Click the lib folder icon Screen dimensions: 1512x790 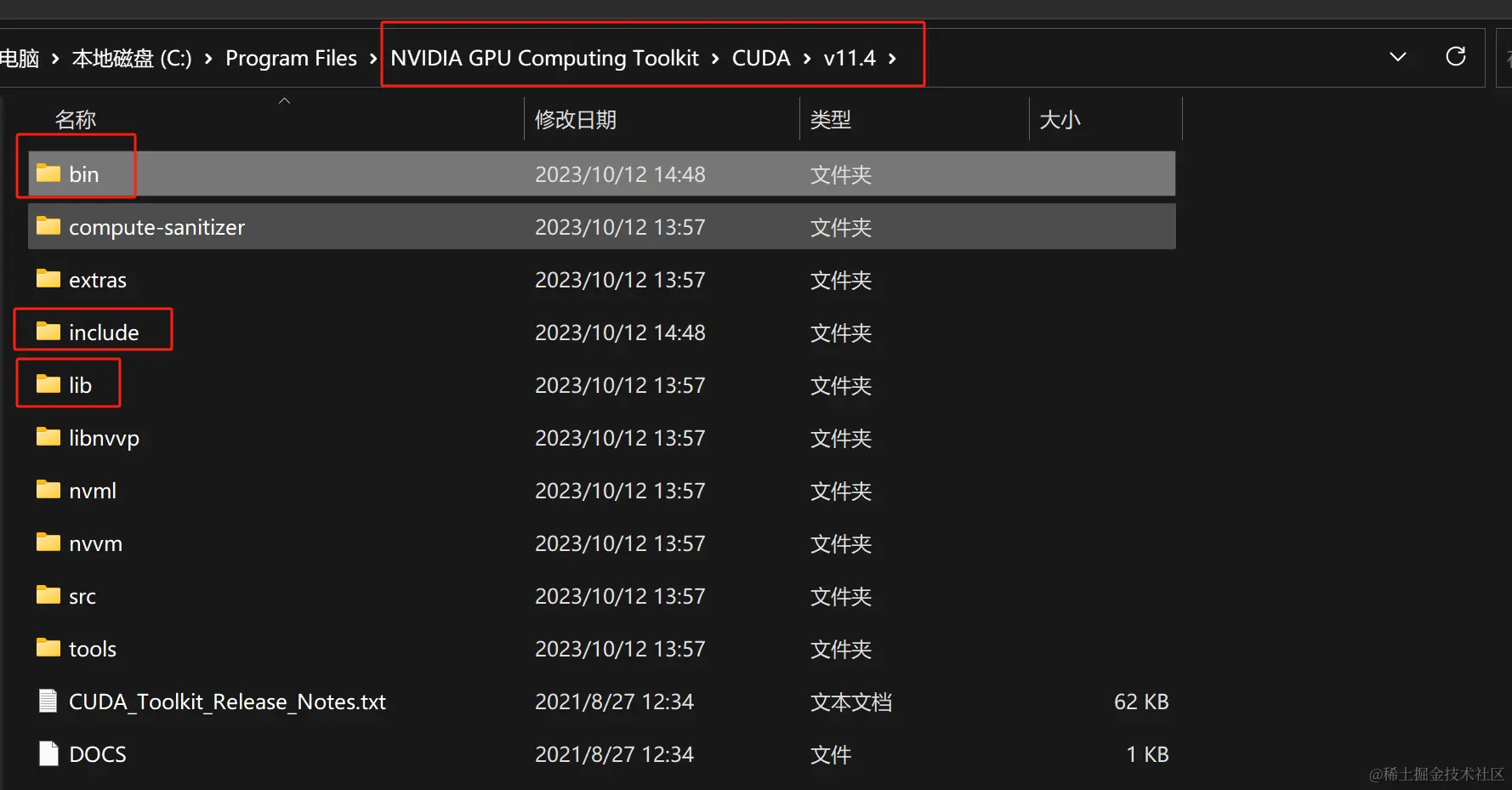(x=48, y=384)
